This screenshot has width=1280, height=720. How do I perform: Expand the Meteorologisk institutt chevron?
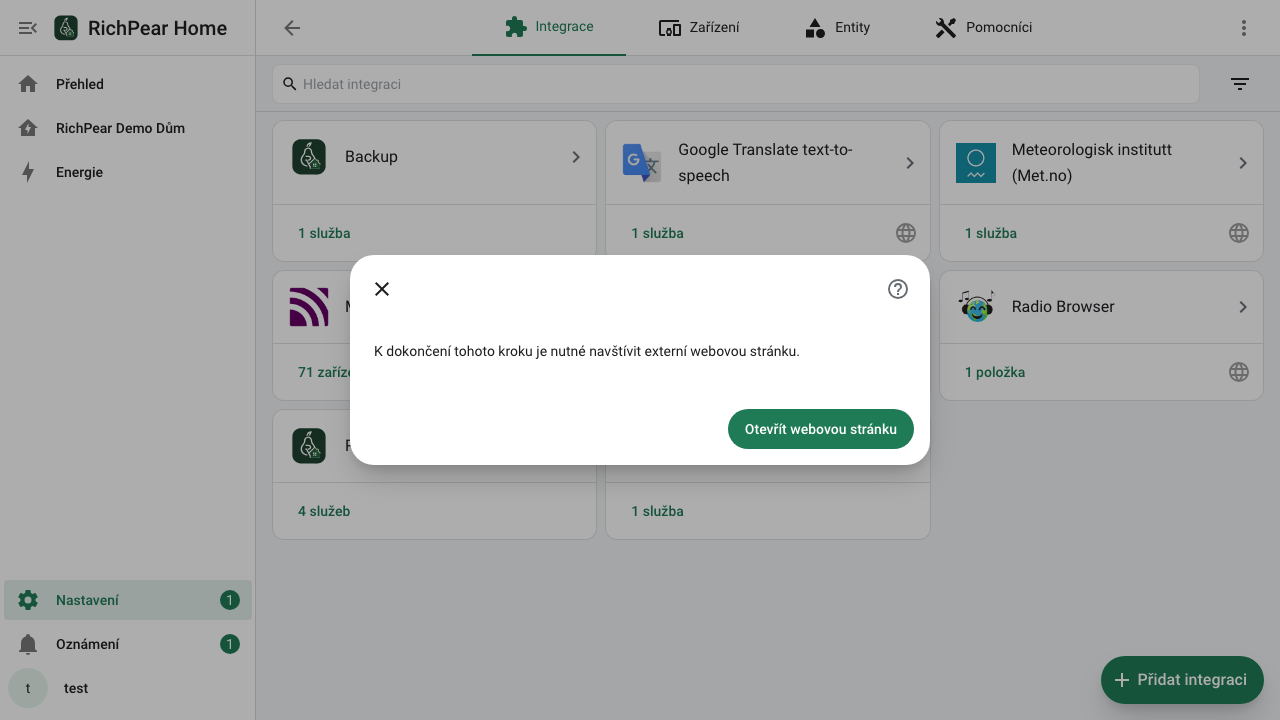click(x=1243, y=163)
